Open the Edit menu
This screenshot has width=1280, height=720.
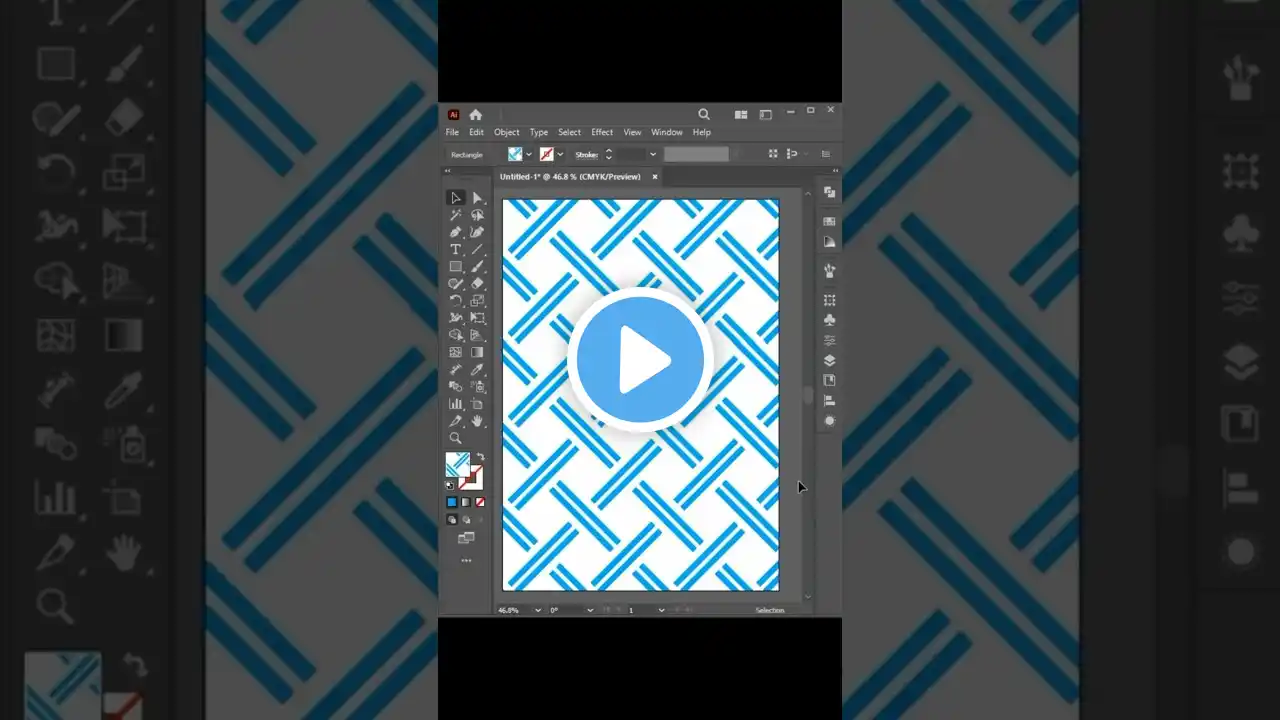pos(476,132)
